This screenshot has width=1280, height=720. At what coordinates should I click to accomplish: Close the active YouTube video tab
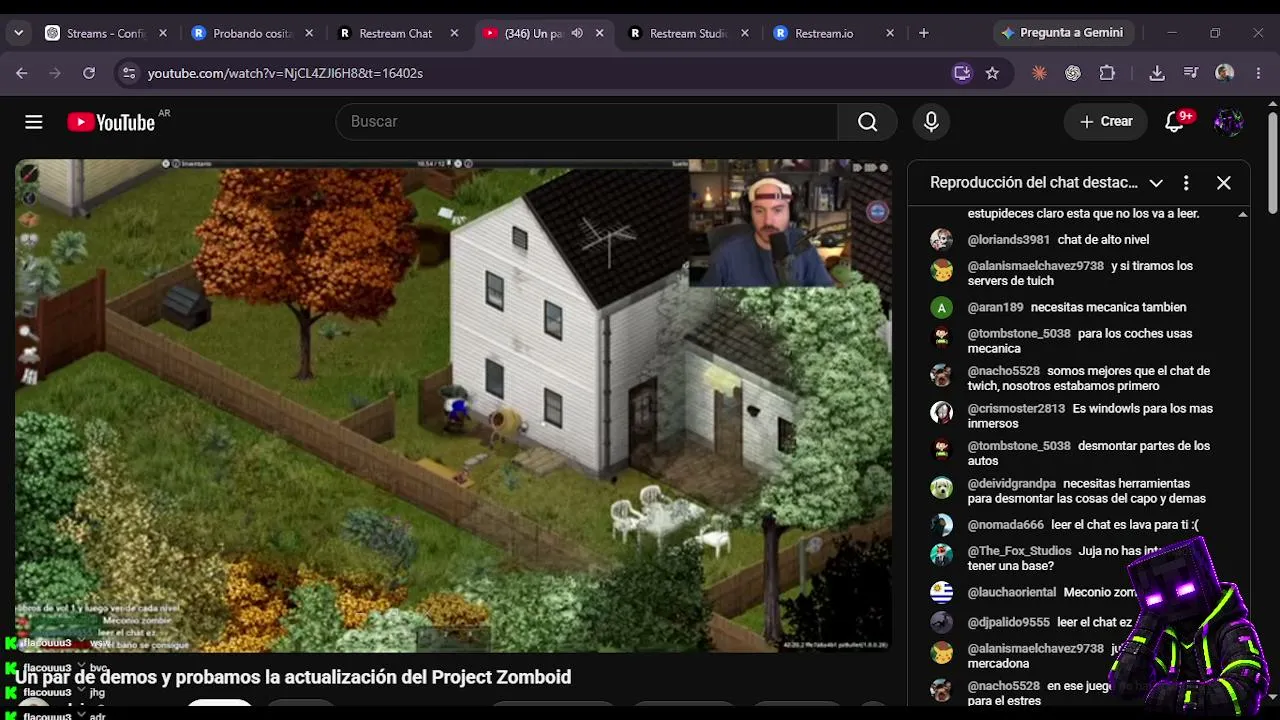pyautogui.click(x=599, y=33)
